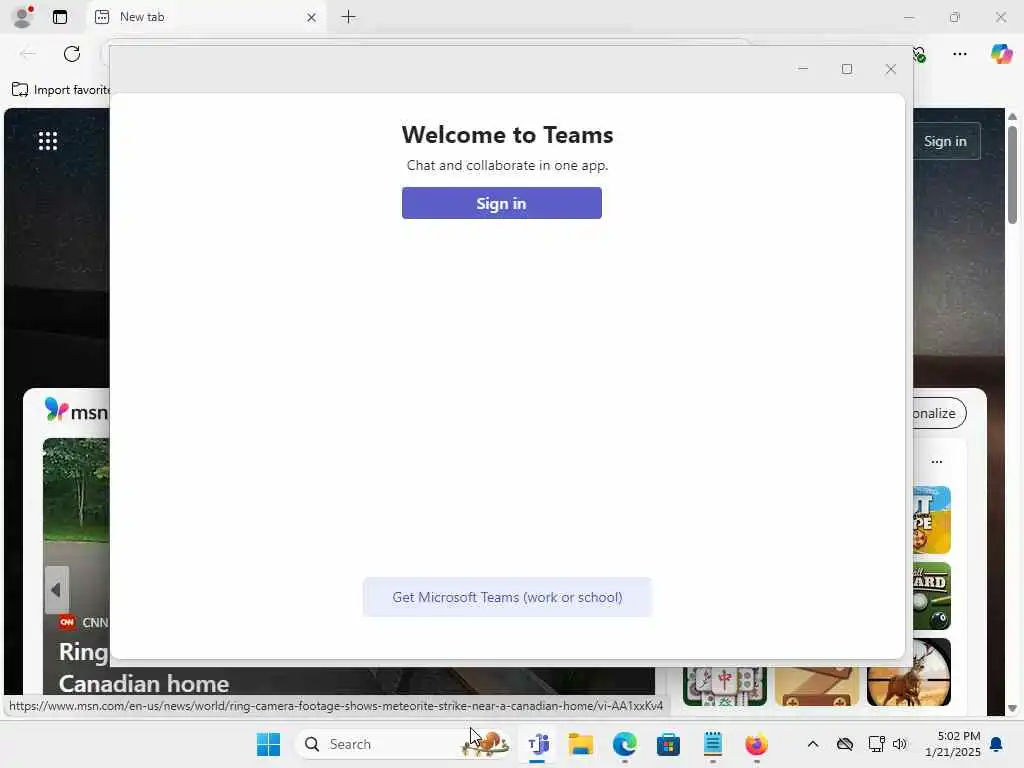Select the New tab browser tab
Viewport: 1024px width, 768px height.
206,17
